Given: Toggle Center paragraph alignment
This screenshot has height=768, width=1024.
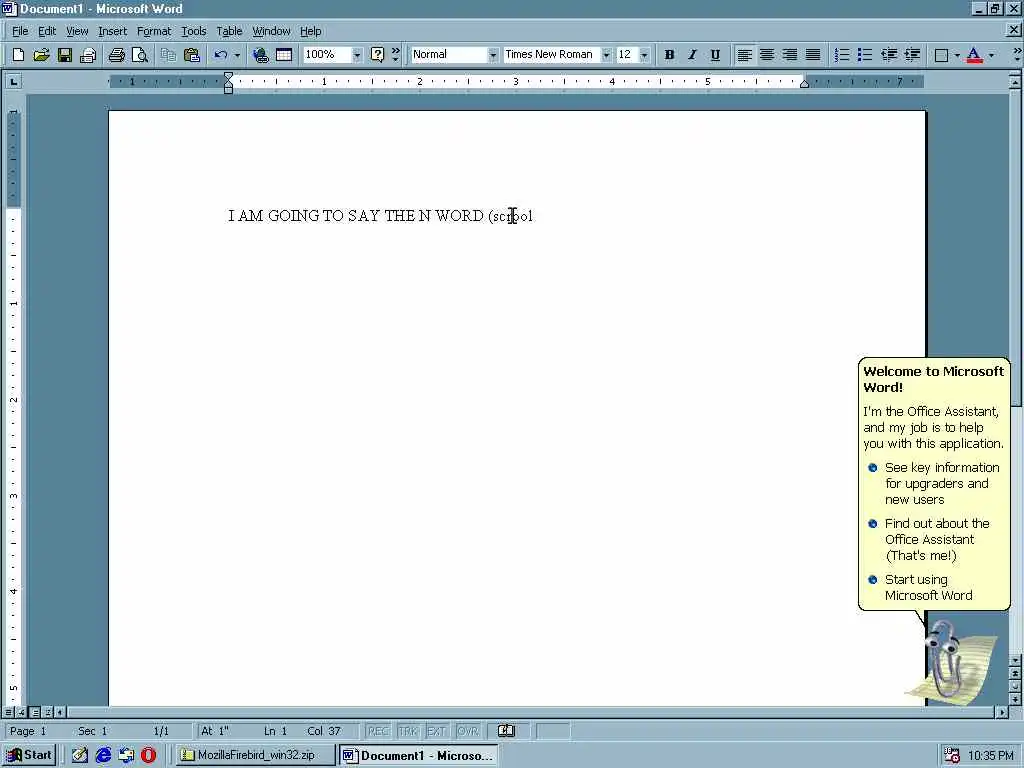Looking at the screenshot, I should (767, 55).
